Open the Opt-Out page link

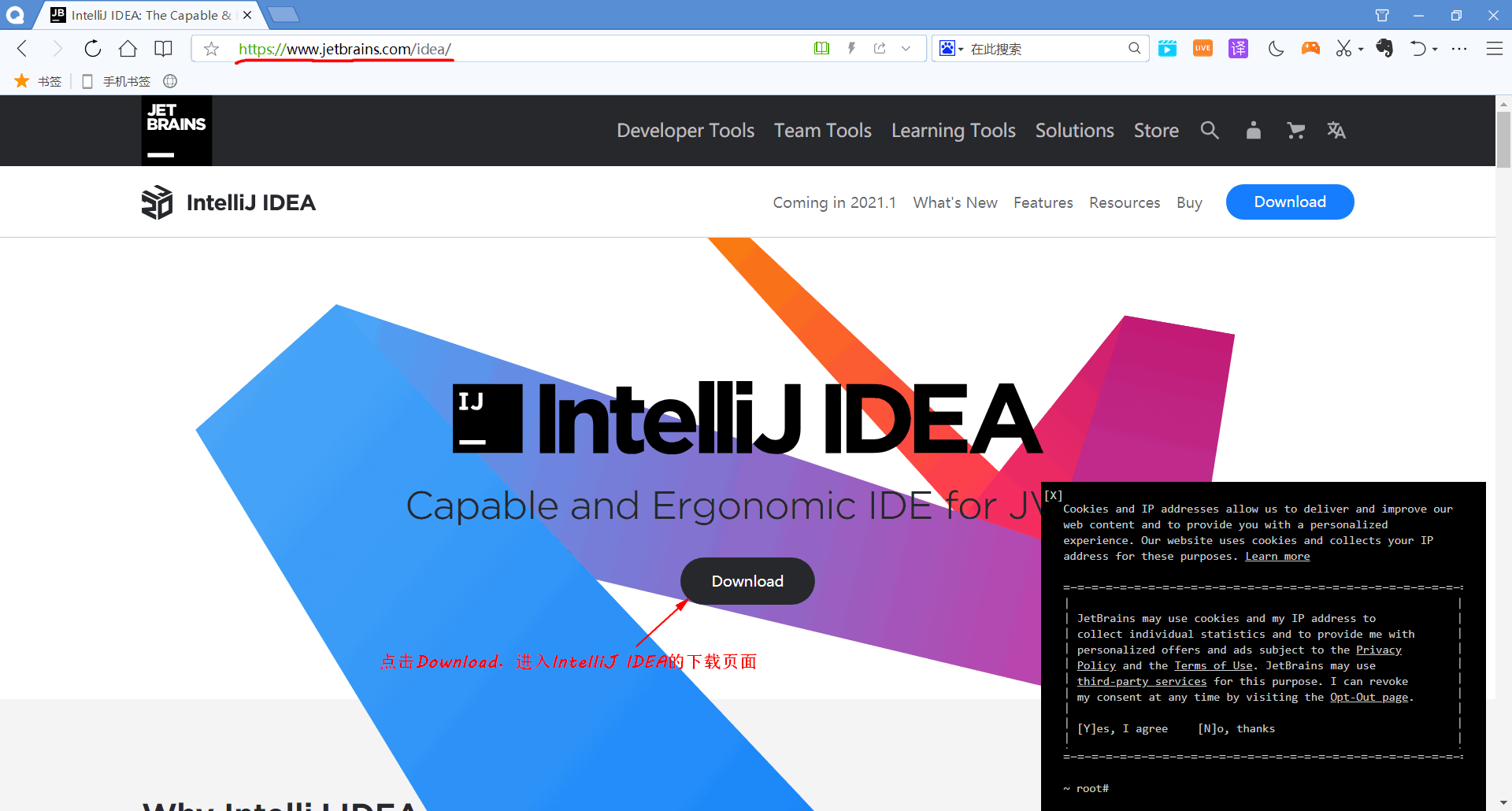click(1369, 698)
